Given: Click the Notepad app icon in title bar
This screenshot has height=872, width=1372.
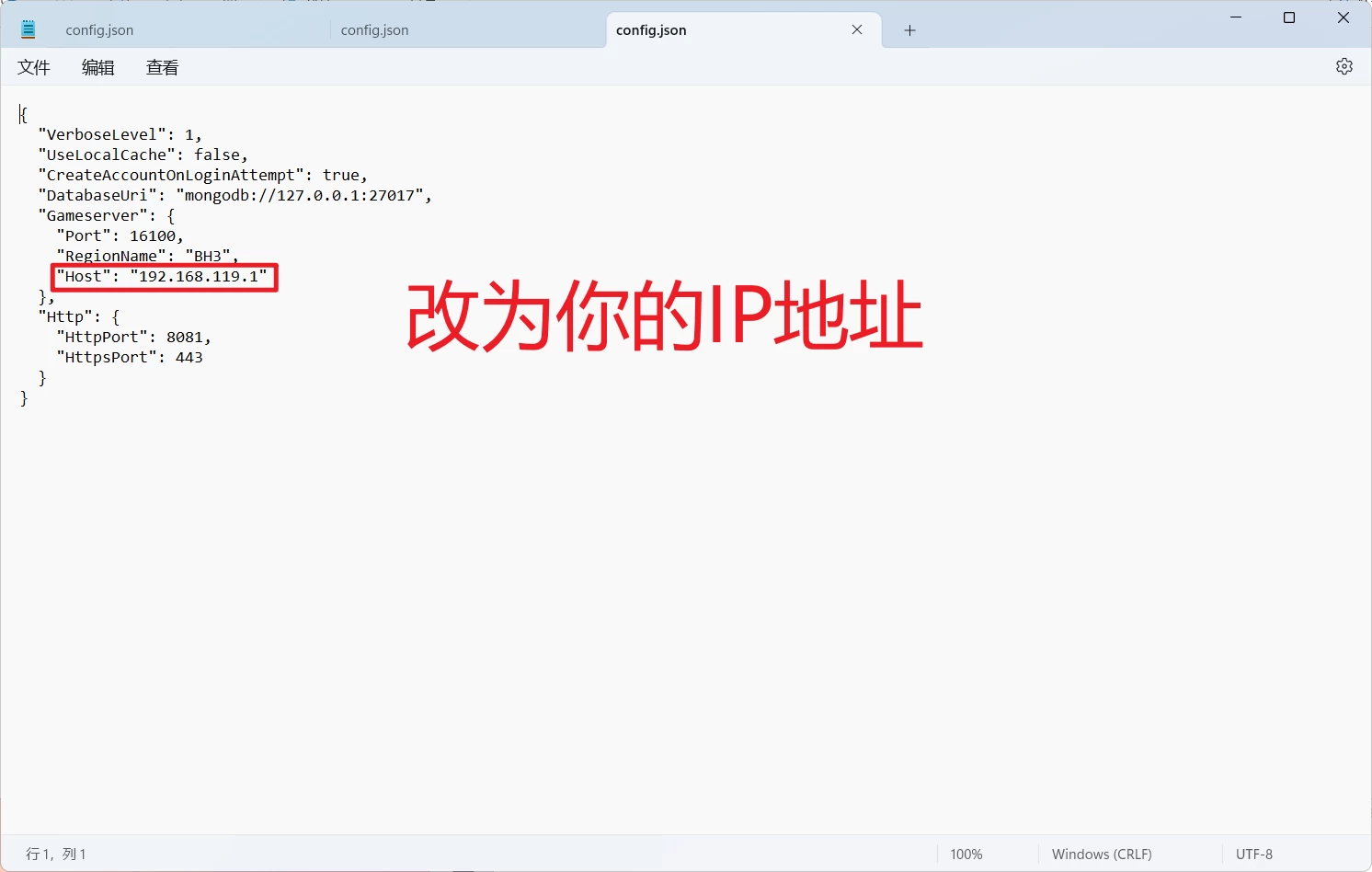Looking at the screenshot, I should click(x=29, y=30).
